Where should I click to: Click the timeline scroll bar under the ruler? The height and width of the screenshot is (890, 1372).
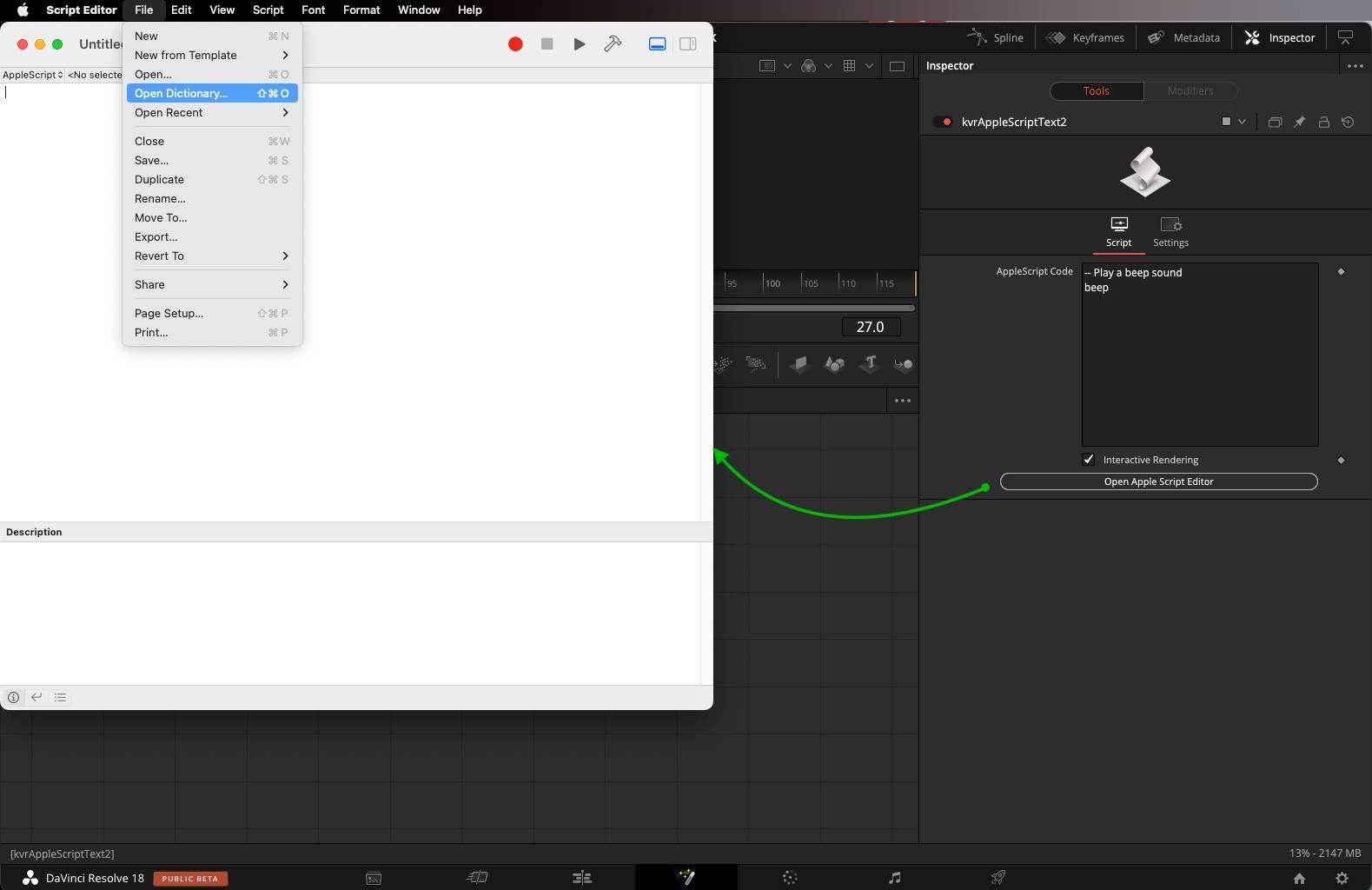pos(814,308)
